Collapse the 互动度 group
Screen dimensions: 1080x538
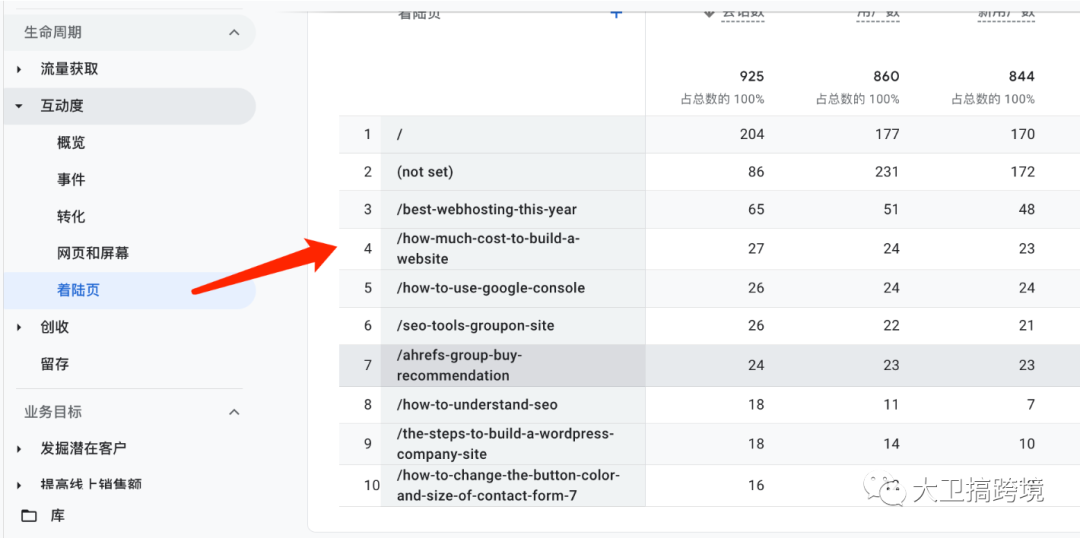point(19,106)
